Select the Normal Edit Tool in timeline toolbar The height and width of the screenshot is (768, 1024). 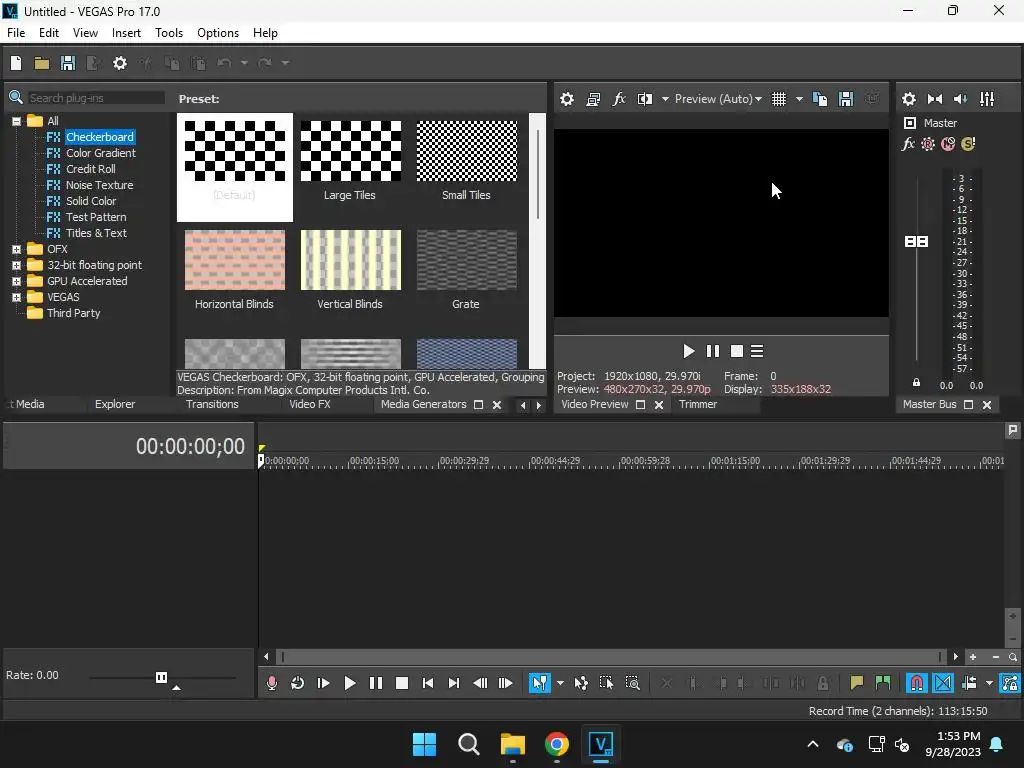(x=539, y=683)
